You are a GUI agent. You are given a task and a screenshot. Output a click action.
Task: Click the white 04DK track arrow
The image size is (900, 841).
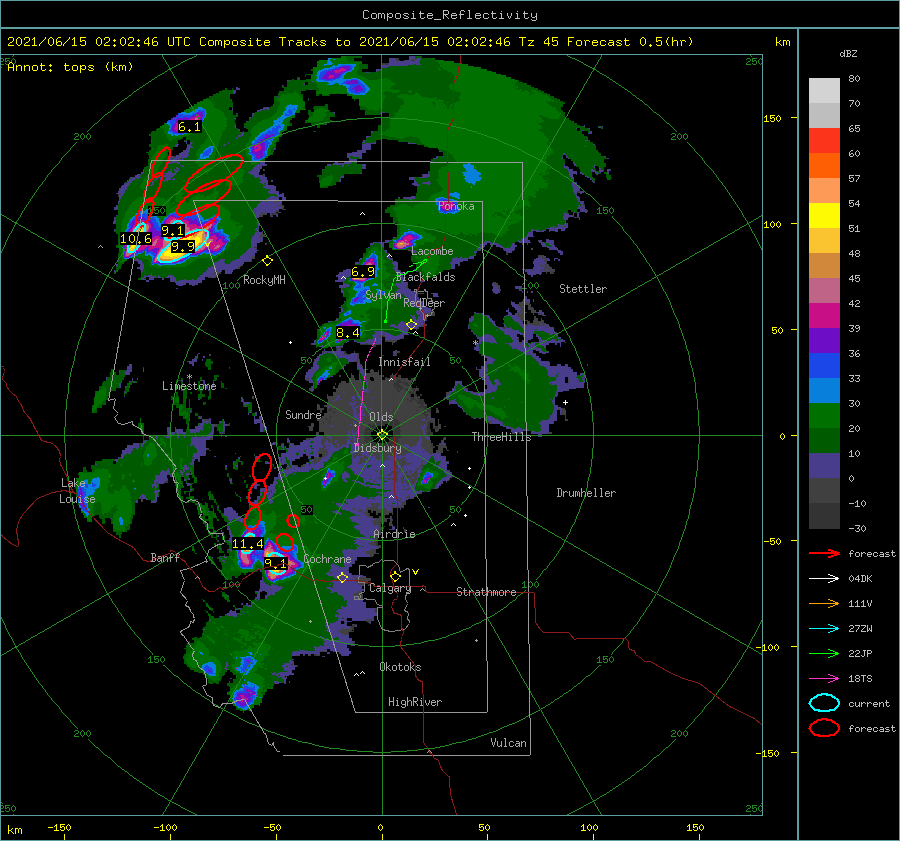pyautogui.click(x=824, y=578)
